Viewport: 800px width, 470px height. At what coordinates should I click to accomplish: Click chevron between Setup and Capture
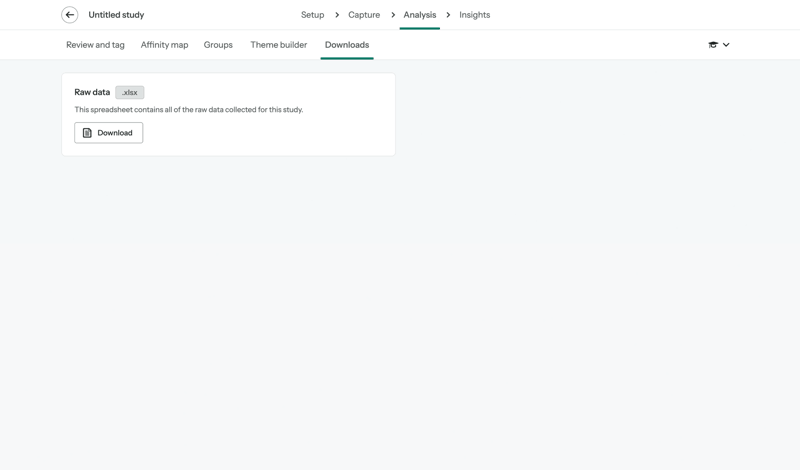point(337,15)
